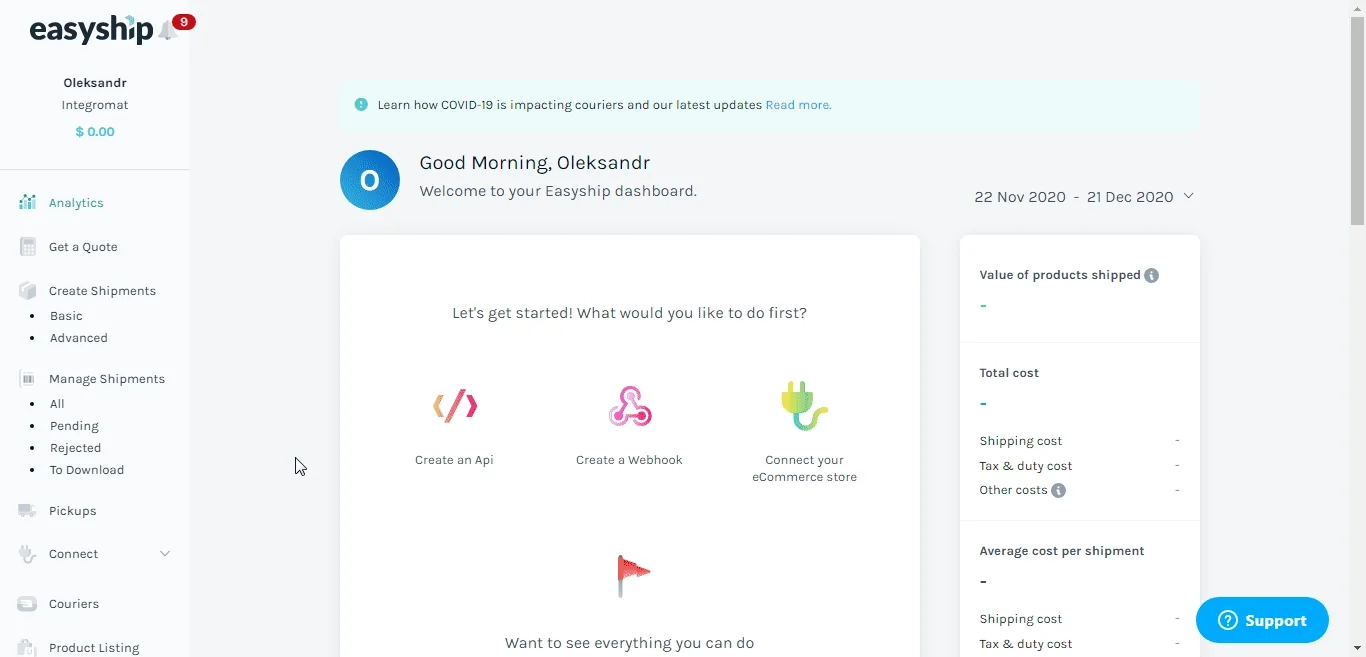Click the Create Shipments box icon
Image resolution: width=1366 pixels, height=657 pixels.
click(28, 291)
